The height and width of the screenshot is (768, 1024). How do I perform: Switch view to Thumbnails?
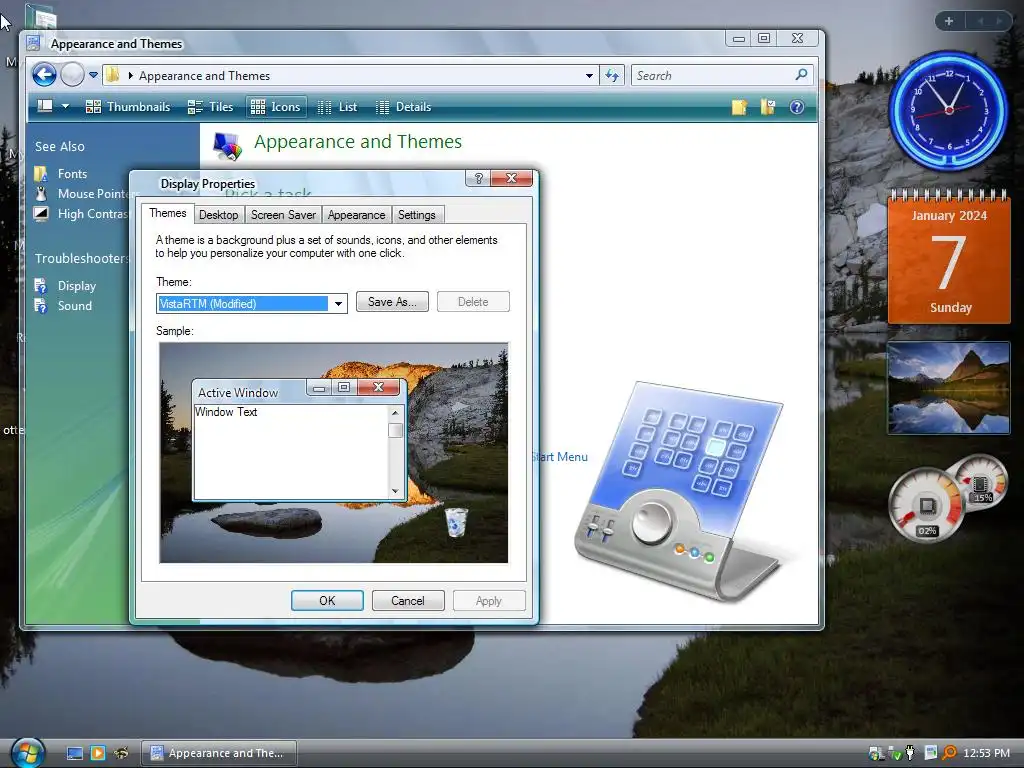(128, 107)
